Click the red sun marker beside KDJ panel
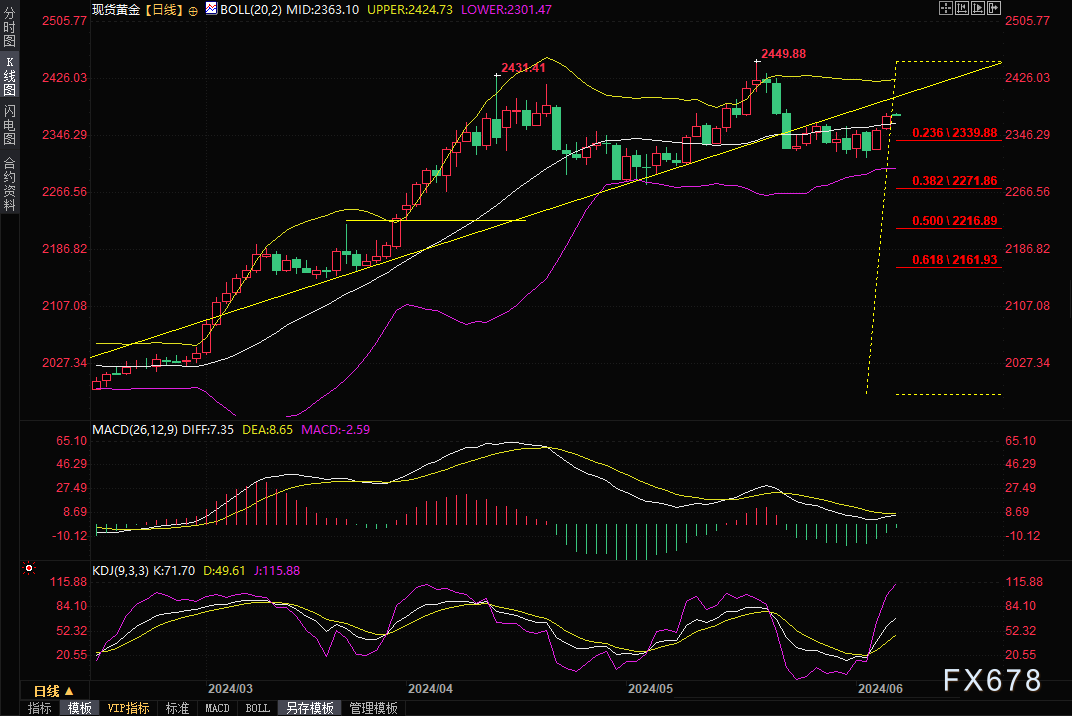This screenshot has height=716, width=1072. click(29, 570)
